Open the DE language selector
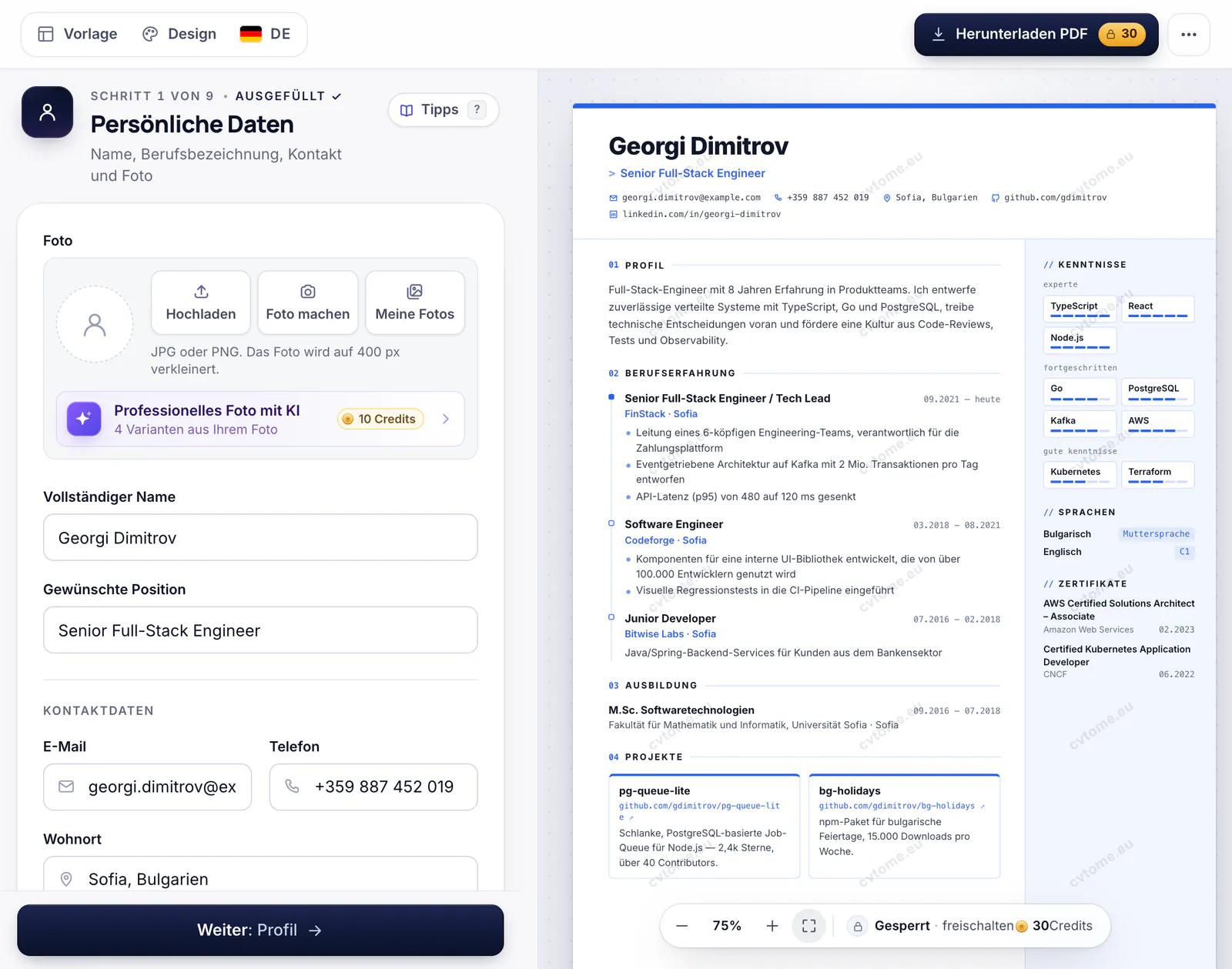Viewport: 1232px width, 969px height. (265, 34)
